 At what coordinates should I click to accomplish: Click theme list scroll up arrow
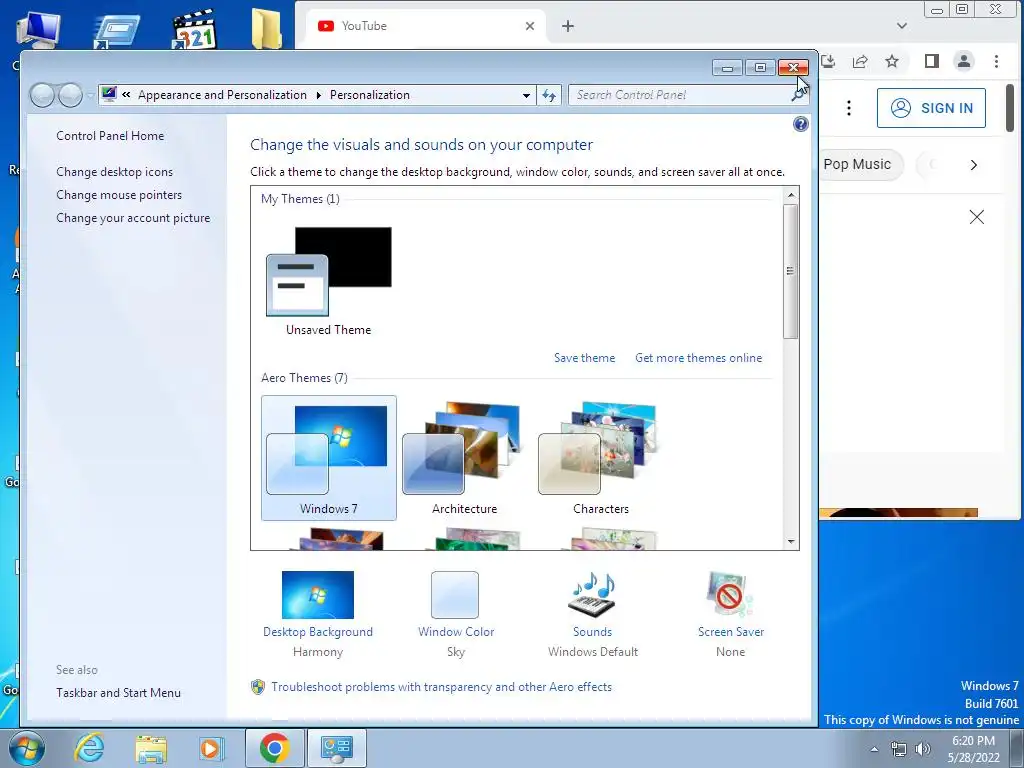click(x=791, y=195)
